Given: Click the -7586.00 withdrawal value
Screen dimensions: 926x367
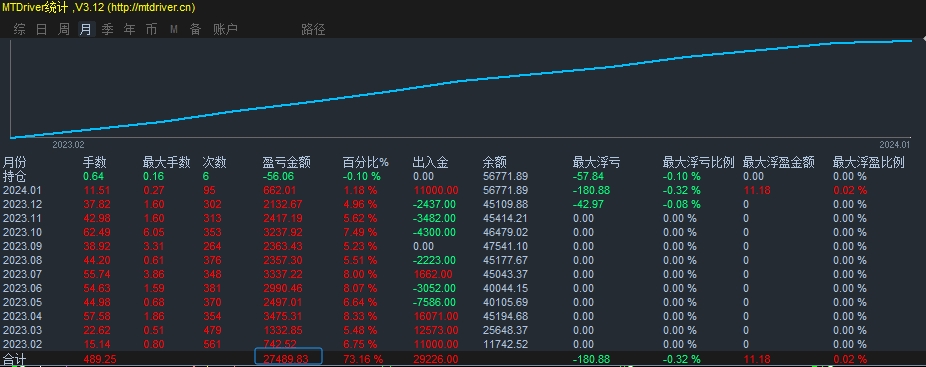Looking at the screenshot, I should (434, 302).
